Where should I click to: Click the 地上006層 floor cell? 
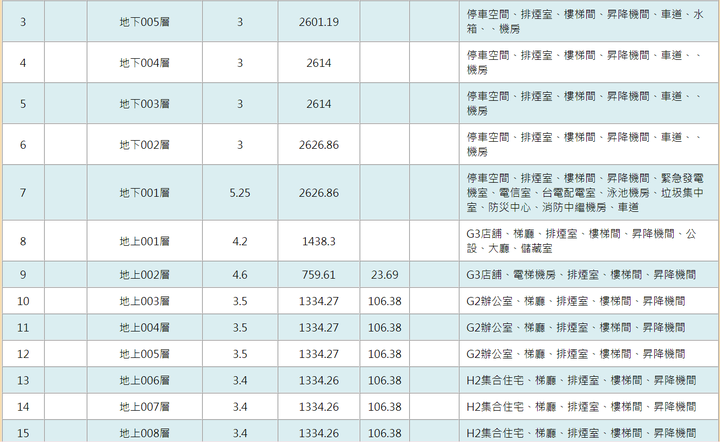click(145, 380)
